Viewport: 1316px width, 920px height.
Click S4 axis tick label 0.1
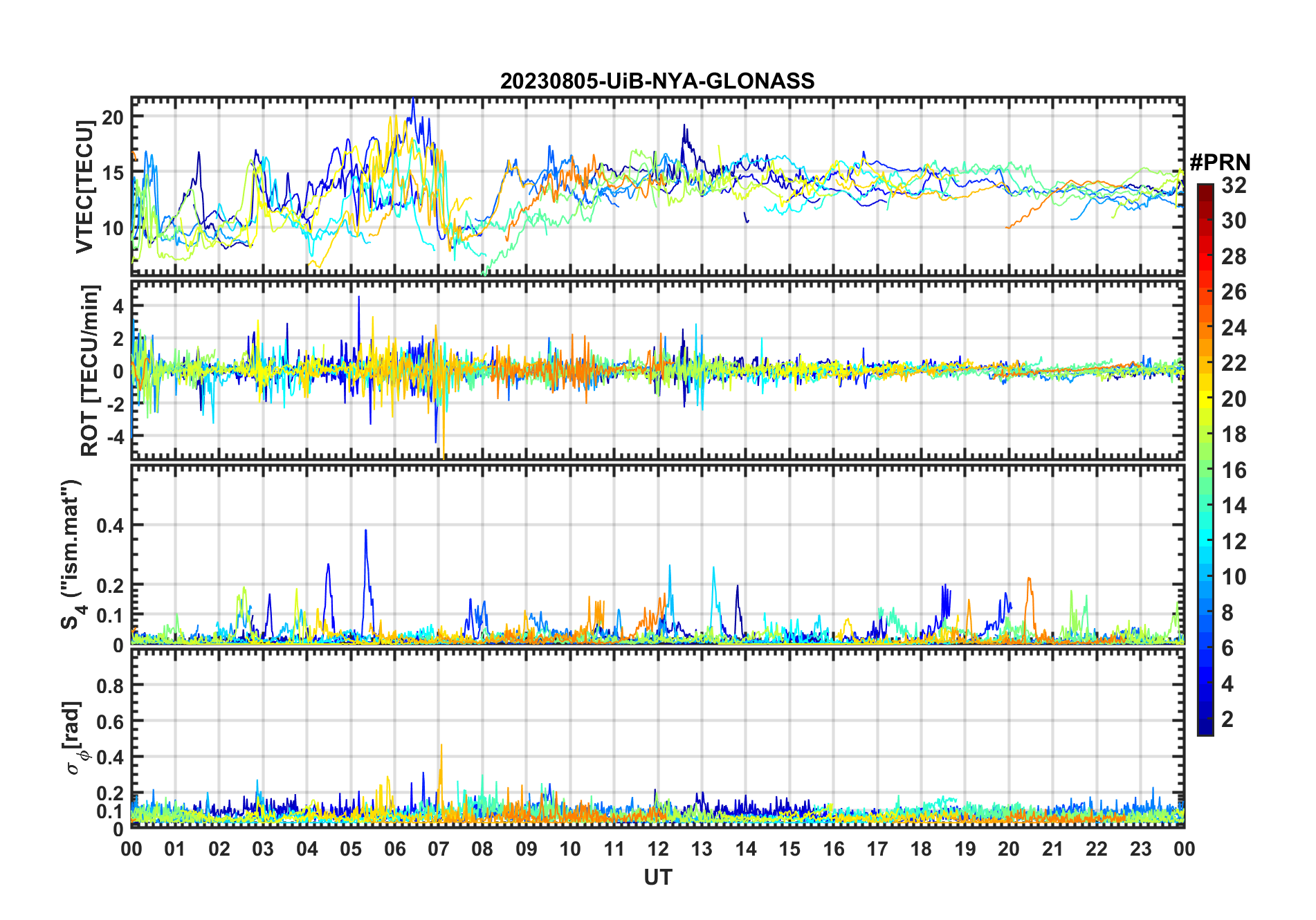click(x=110, y=615)
